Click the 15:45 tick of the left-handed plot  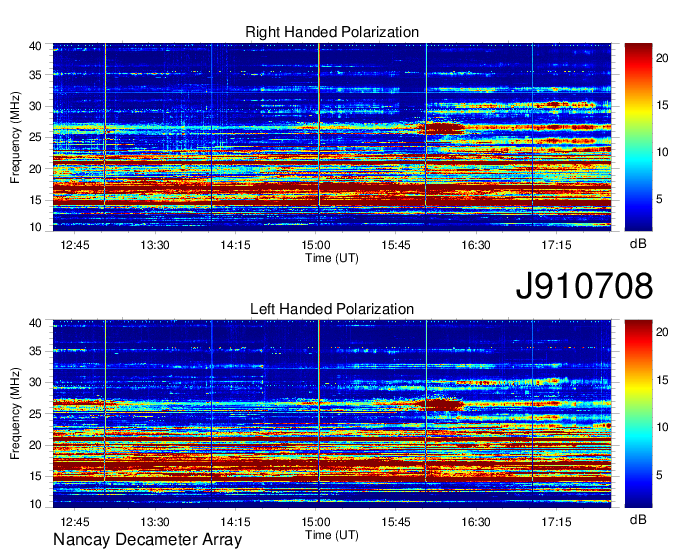point(396,522)
